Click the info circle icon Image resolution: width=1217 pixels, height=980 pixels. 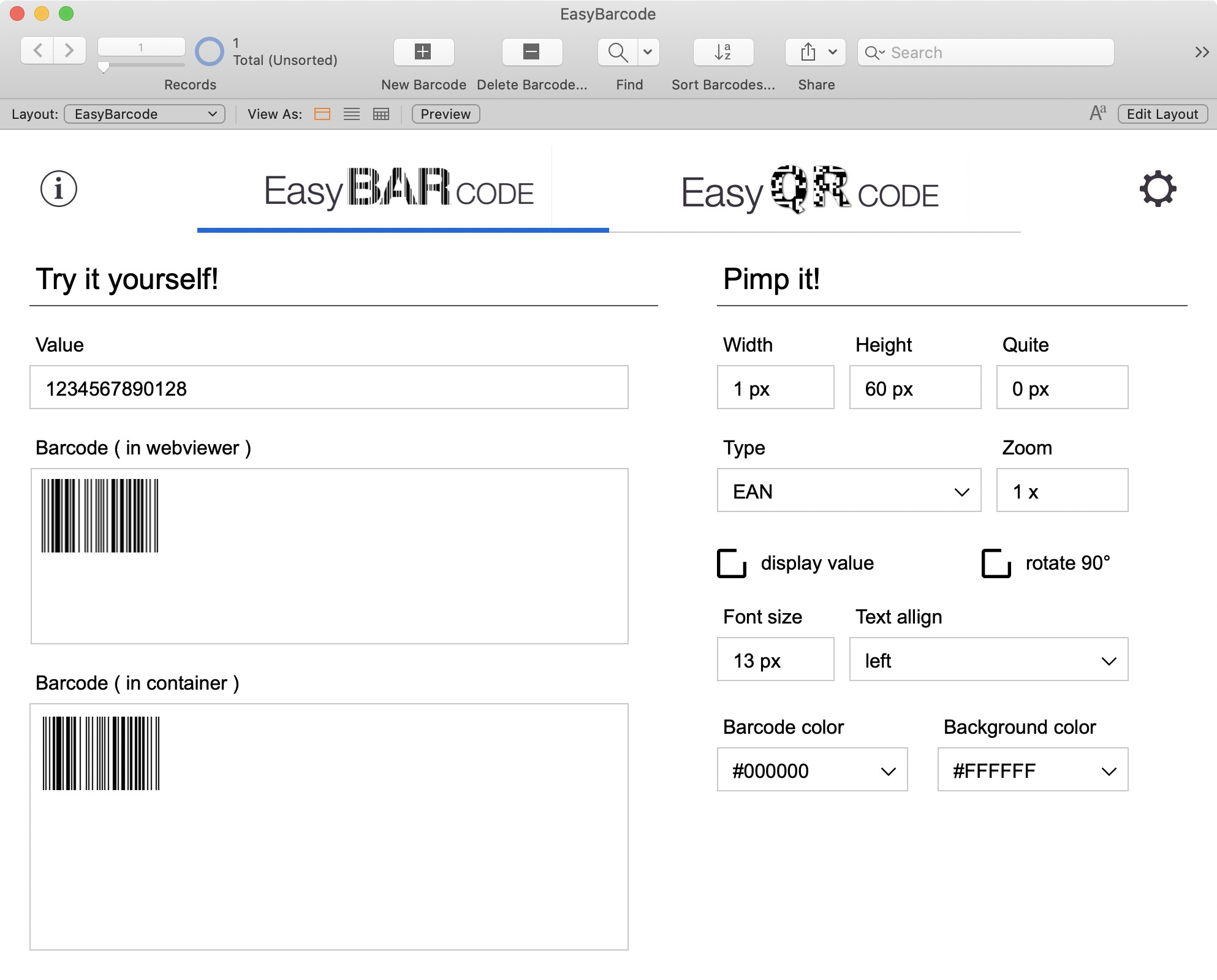point(59,189)
